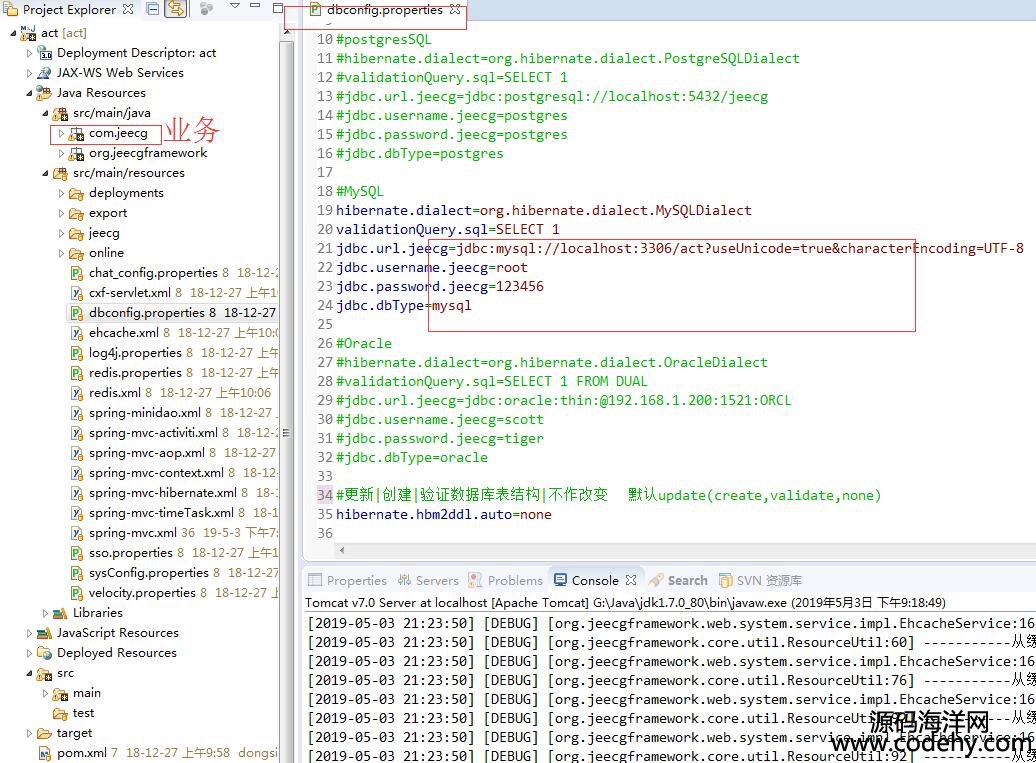Click the 'jdbc.dbType=mysql' line
Image resolution: width=1036 pixels, height=763 pixels.
click(404, 306)
